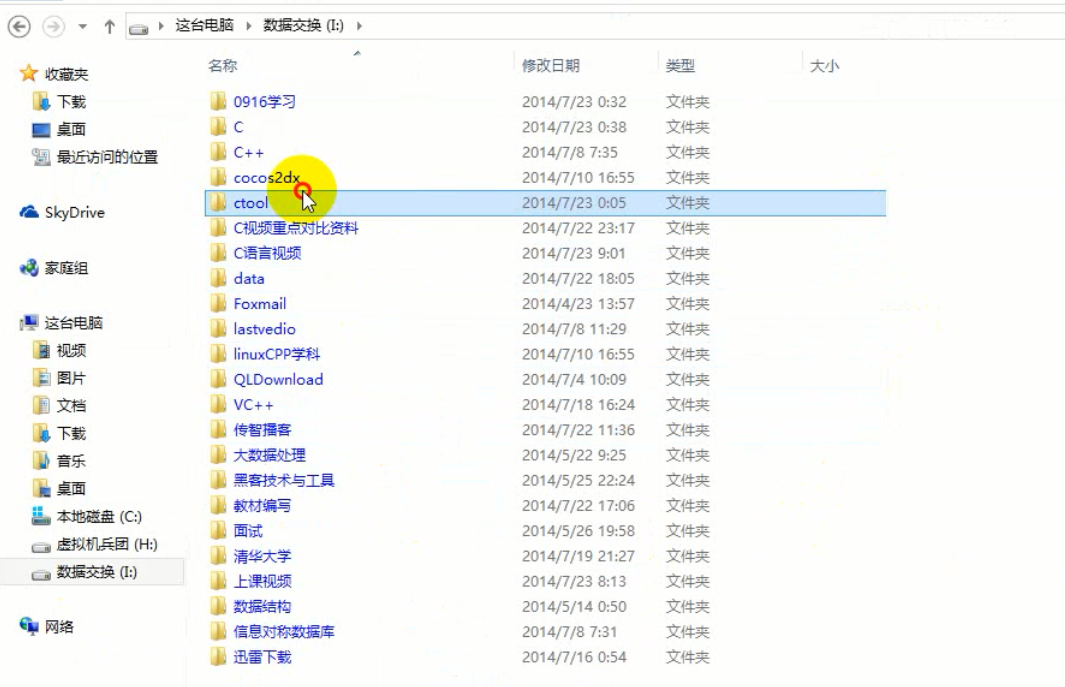This screenshot has height=687, width=1065.
Task: Select 数据交换 (I:) drive in sidebar
Action: [96, 572]
